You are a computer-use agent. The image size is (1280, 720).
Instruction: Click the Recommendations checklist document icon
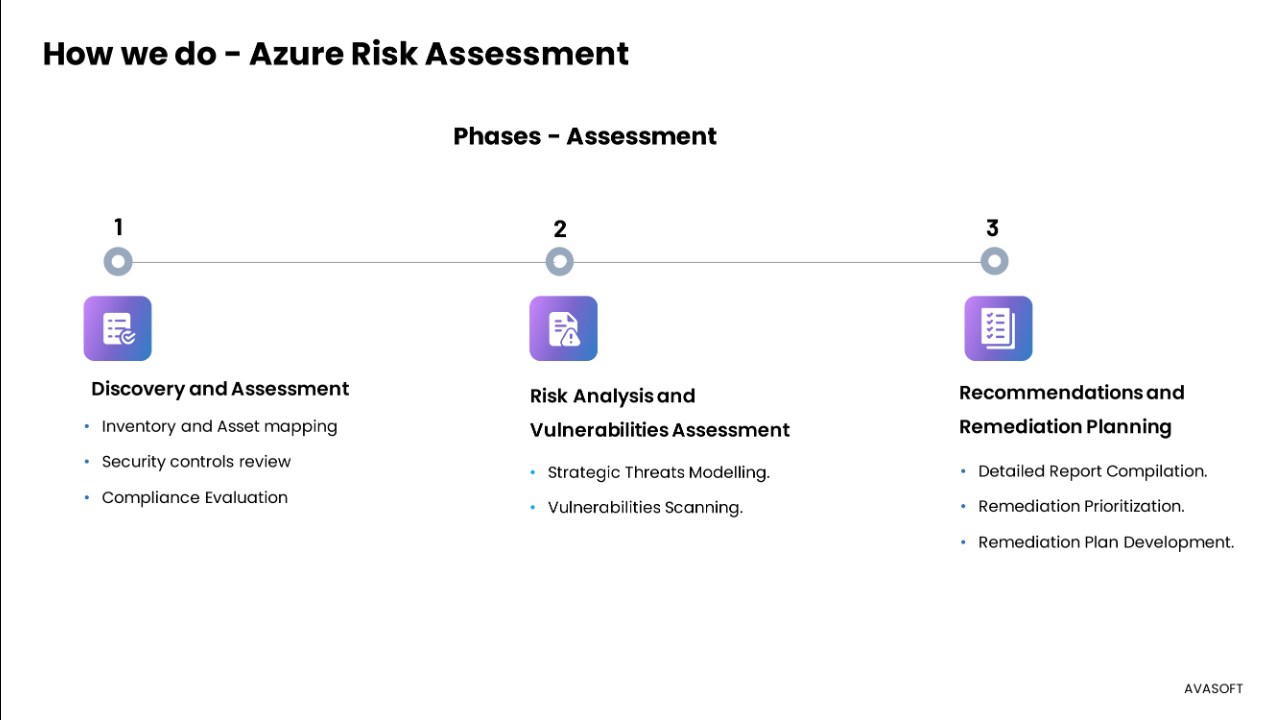(998, 328)
